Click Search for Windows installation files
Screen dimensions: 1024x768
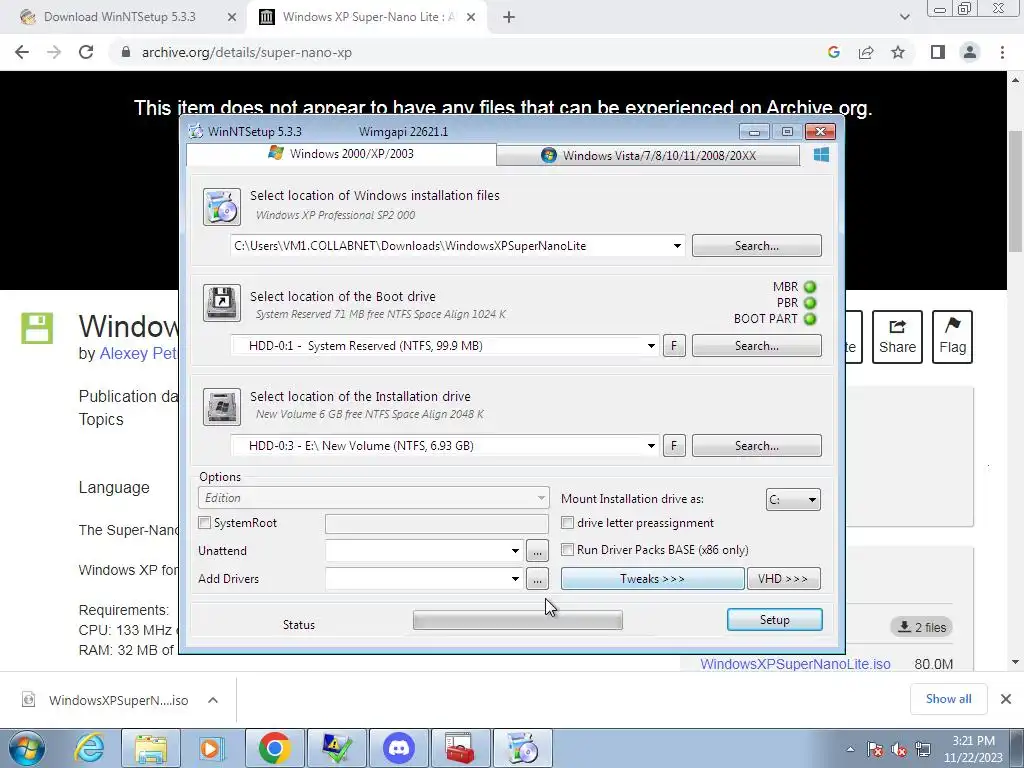(x=756, y=246)
